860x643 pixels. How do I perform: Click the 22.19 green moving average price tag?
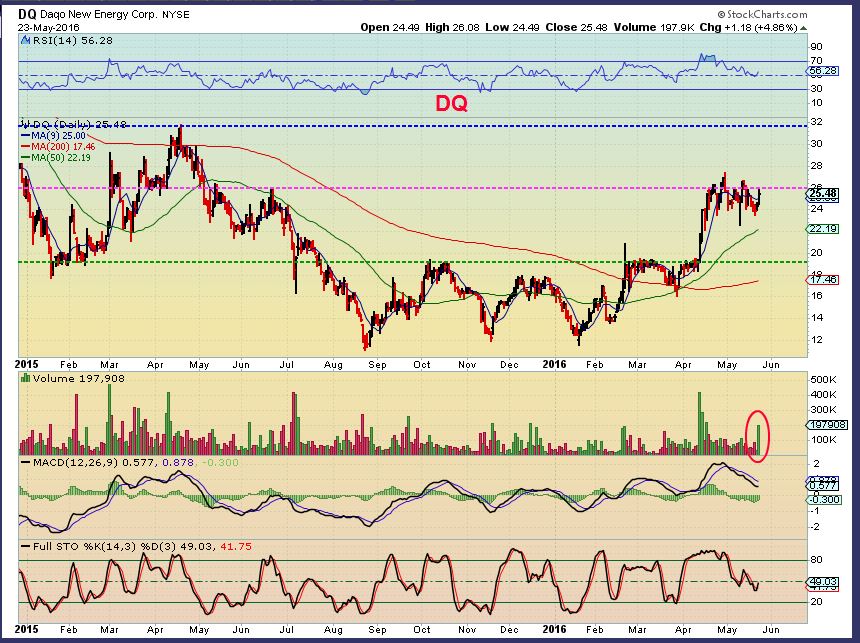click(823, 228)
